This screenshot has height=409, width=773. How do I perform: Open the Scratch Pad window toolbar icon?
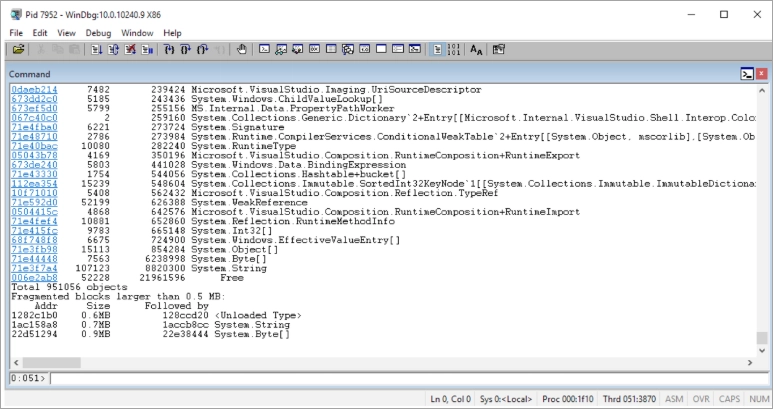tap(382, 49)
